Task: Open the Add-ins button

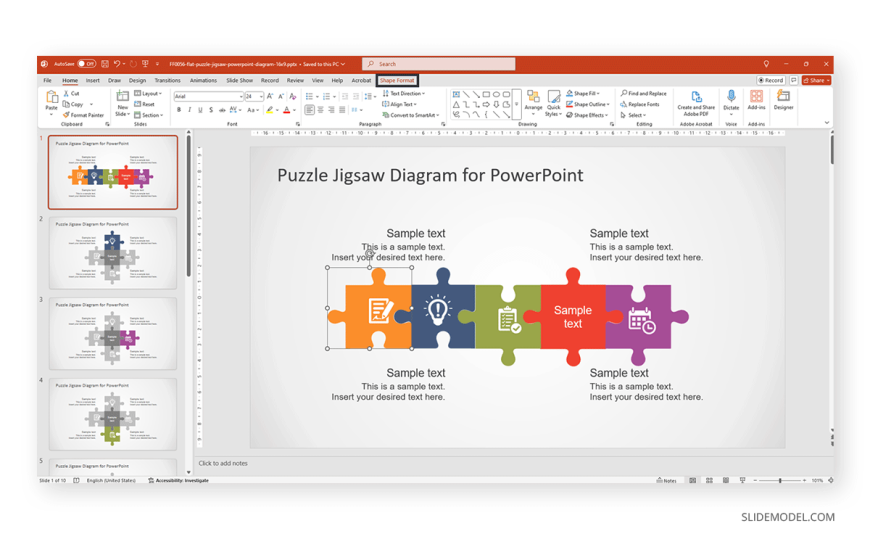Action: click(756, 100)
